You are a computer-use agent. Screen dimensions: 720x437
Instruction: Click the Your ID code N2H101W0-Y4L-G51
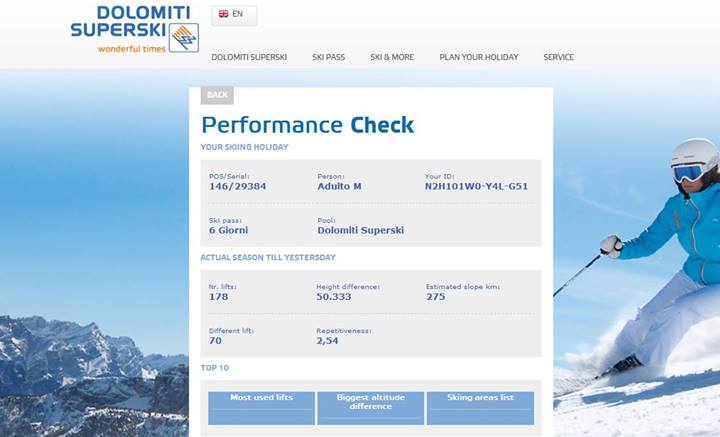[x=476, y=186]
